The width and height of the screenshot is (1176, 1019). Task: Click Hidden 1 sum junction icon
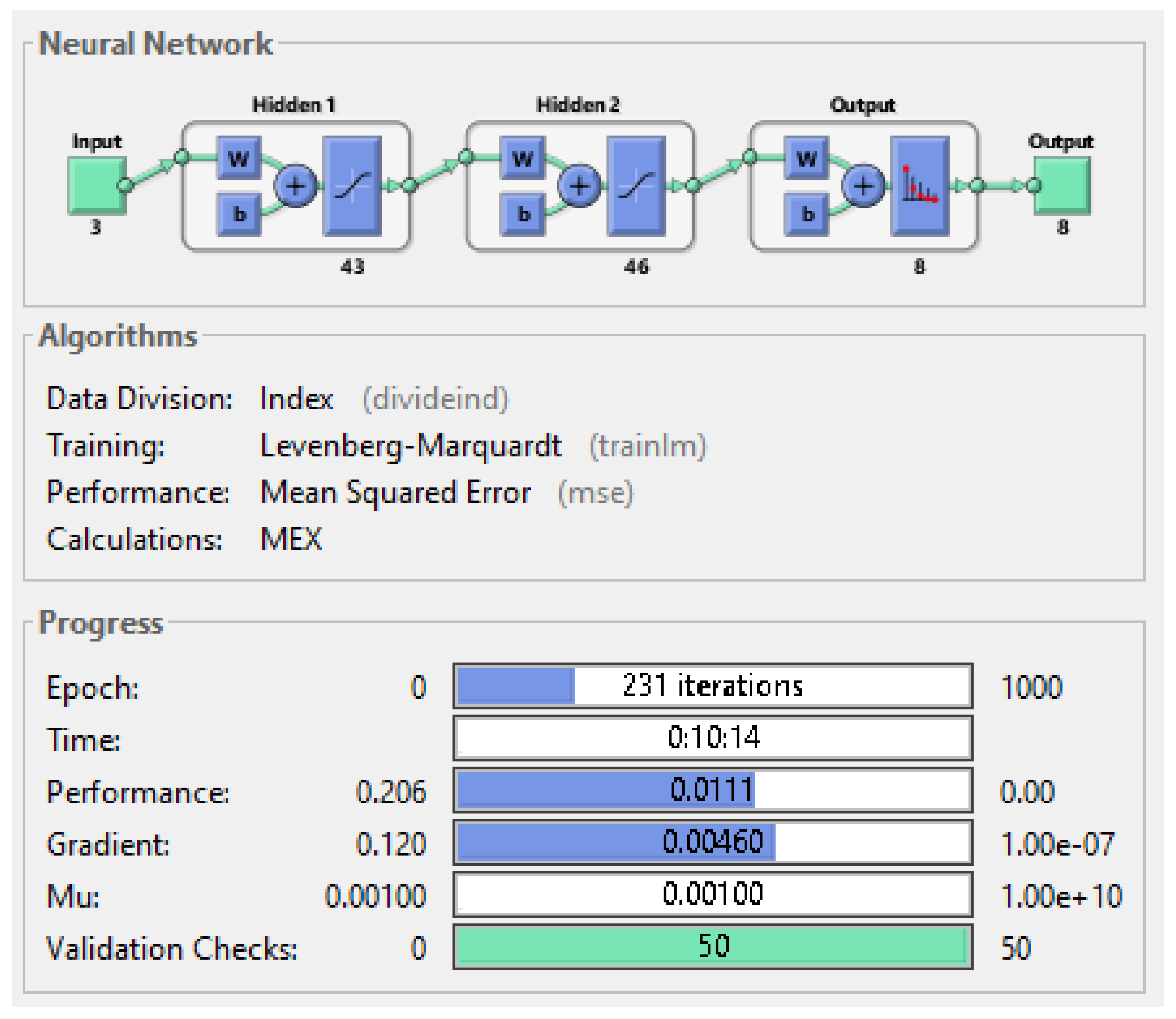click(x=295, y=186)
